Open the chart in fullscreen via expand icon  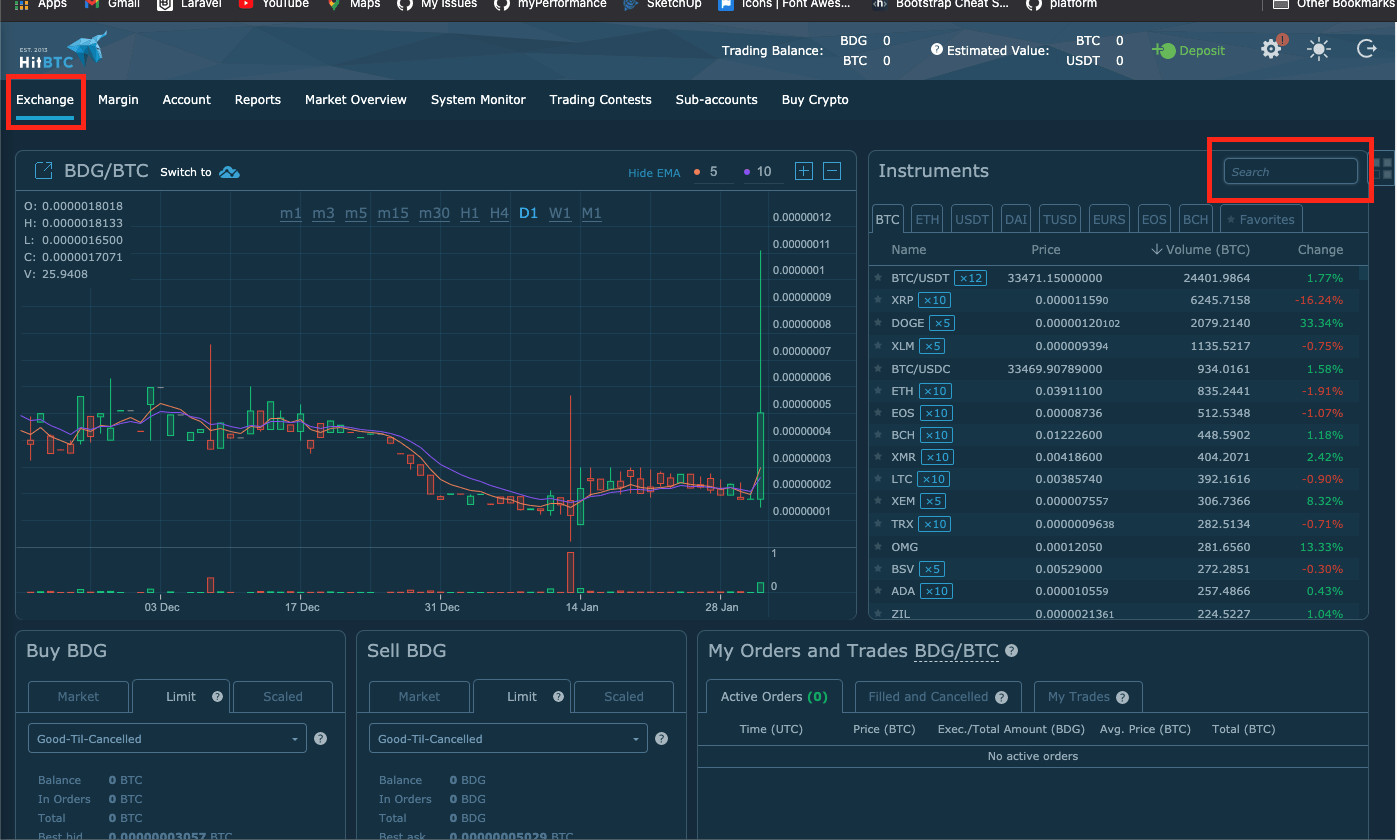(x=43, y=171)
